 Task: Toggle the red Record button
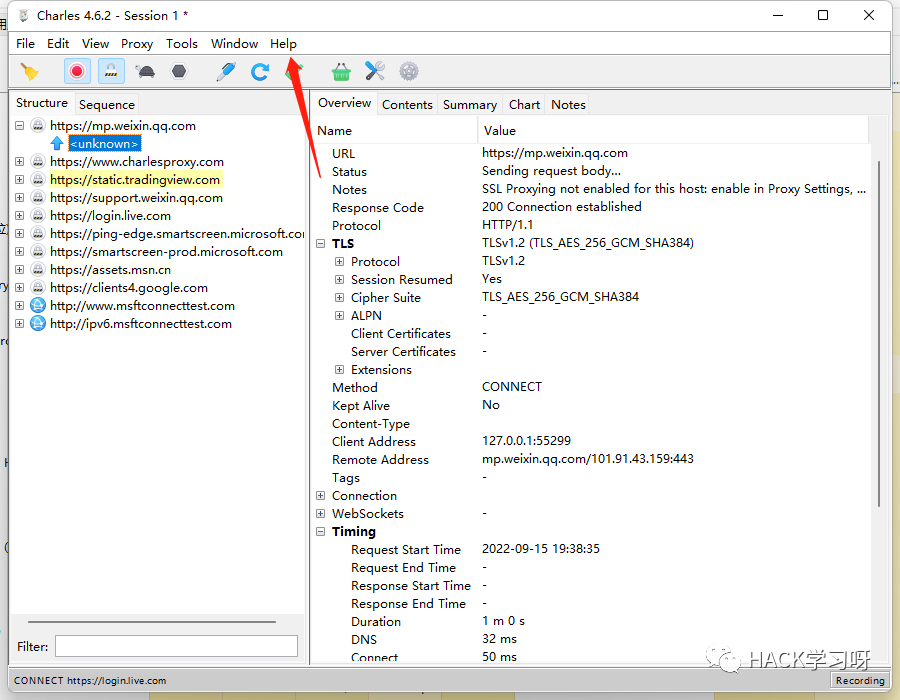tap(77, 72)
